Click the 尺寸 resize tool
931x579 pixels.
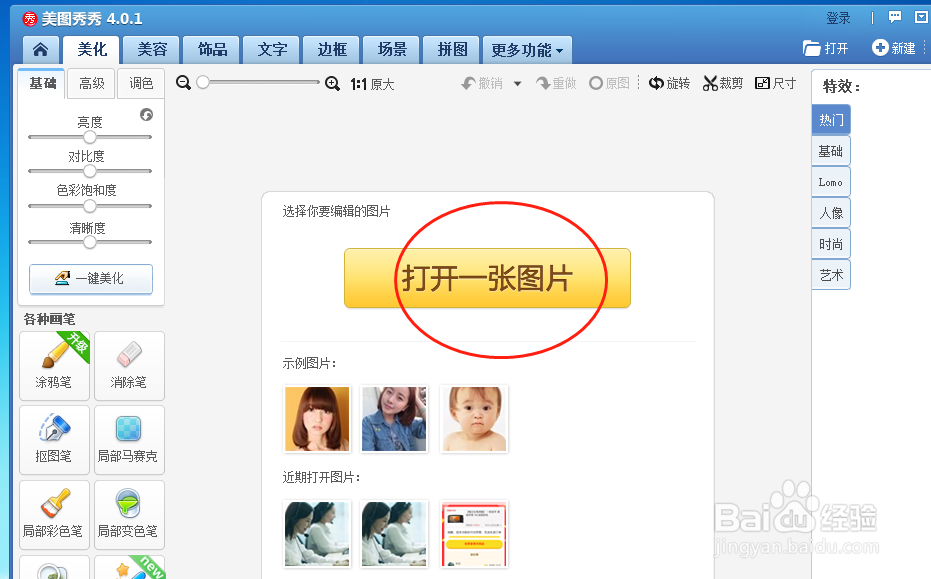coord(775,83)
